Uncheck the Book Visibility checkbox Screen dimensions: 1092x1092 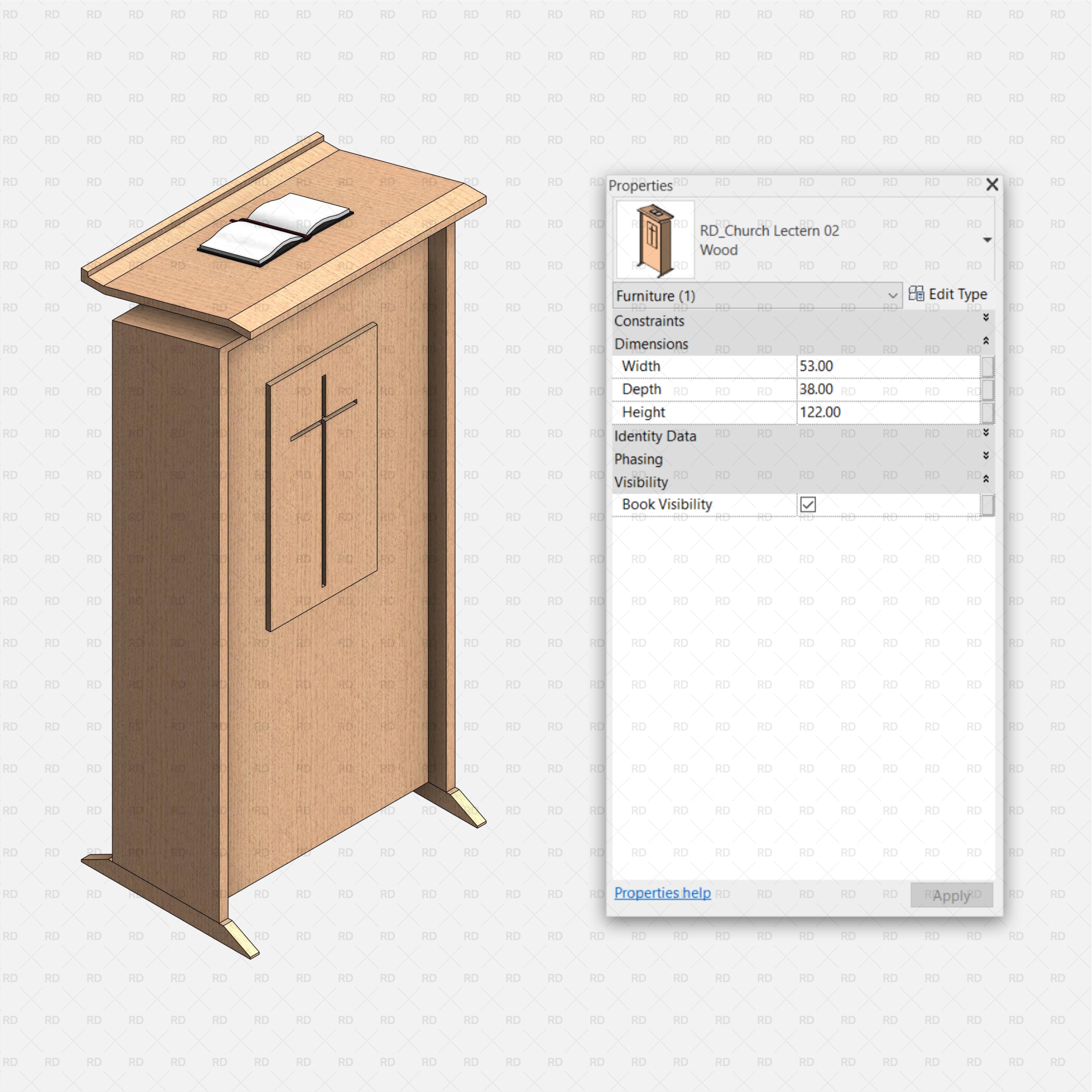click(808, 505)
